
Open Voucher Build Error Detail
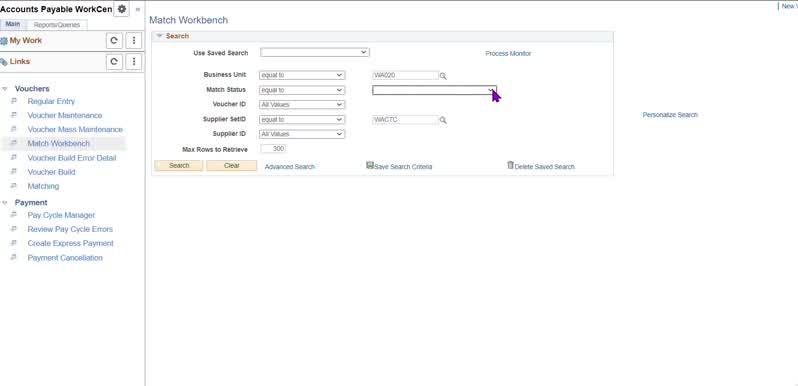point(72,158)
